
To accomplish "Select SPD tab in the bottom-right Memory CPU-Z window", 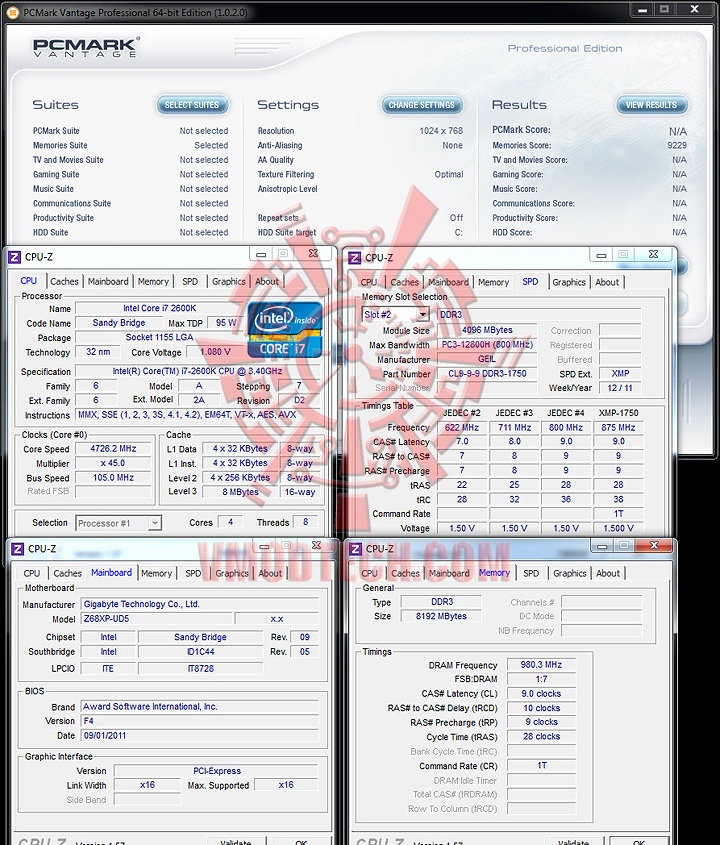I will 531,573.
